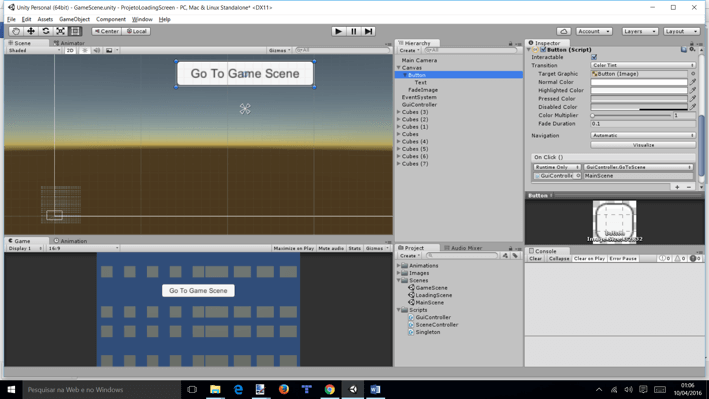709x399 pixels.
Task: Pick Pressed Color with eyedropper
Action: pos(692,99)
